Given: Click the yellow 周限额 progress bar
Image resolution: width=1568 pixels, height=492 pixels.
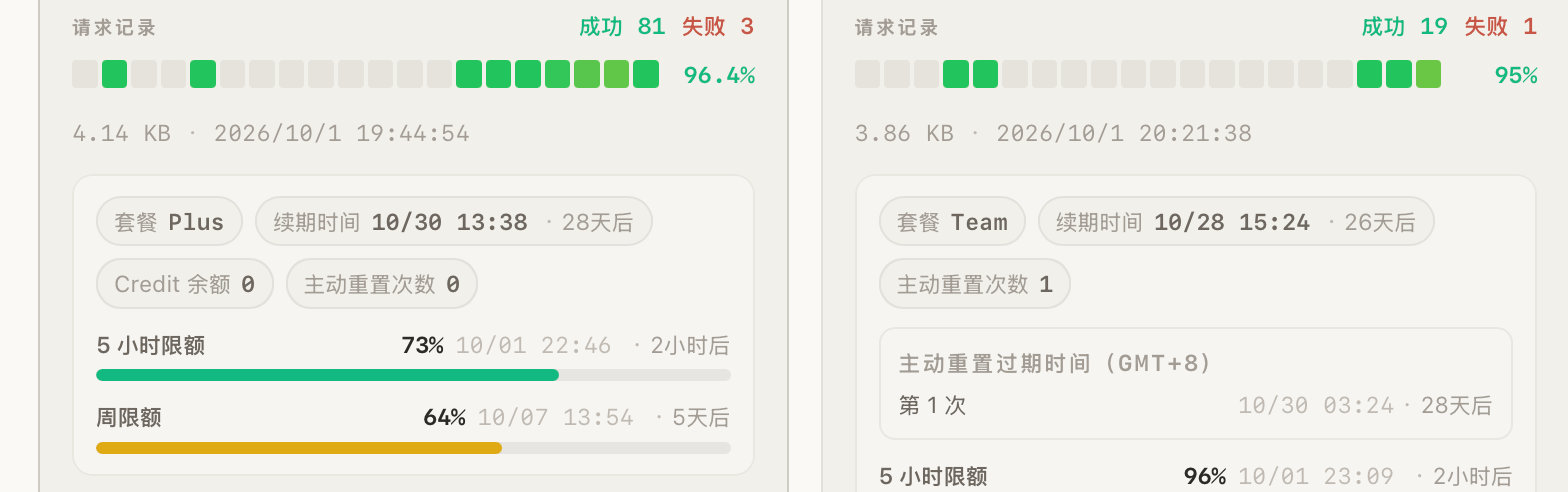Looking at the screenshot, I should pos(413,448).
